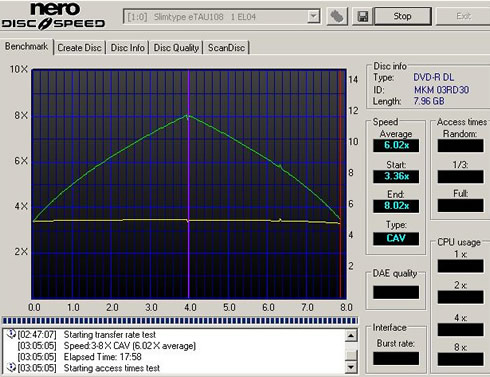Open the Create Disc tab
The image size is (490, 377).
(79, 48)
